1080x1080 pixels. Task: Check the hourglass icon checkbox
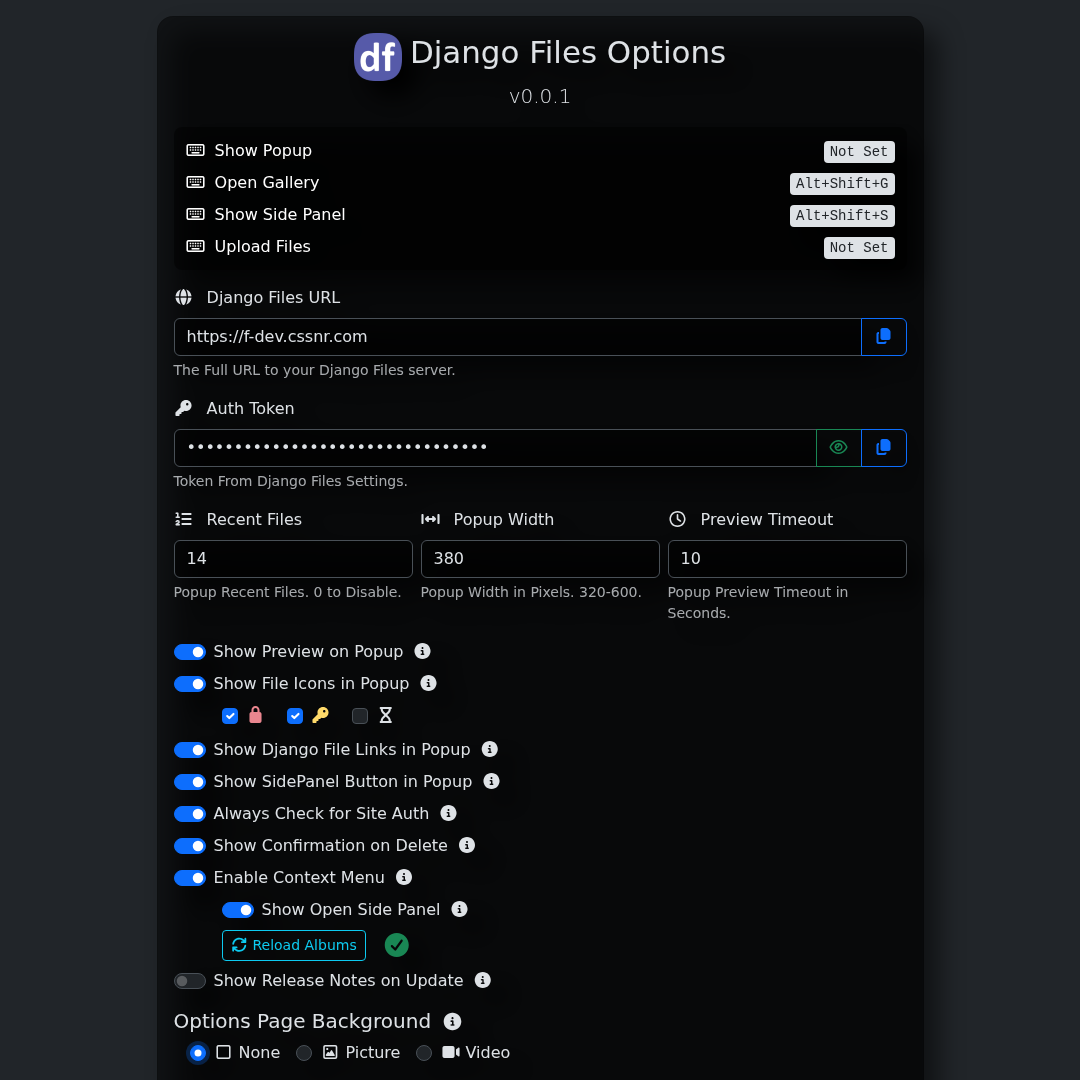coord(360,716)
